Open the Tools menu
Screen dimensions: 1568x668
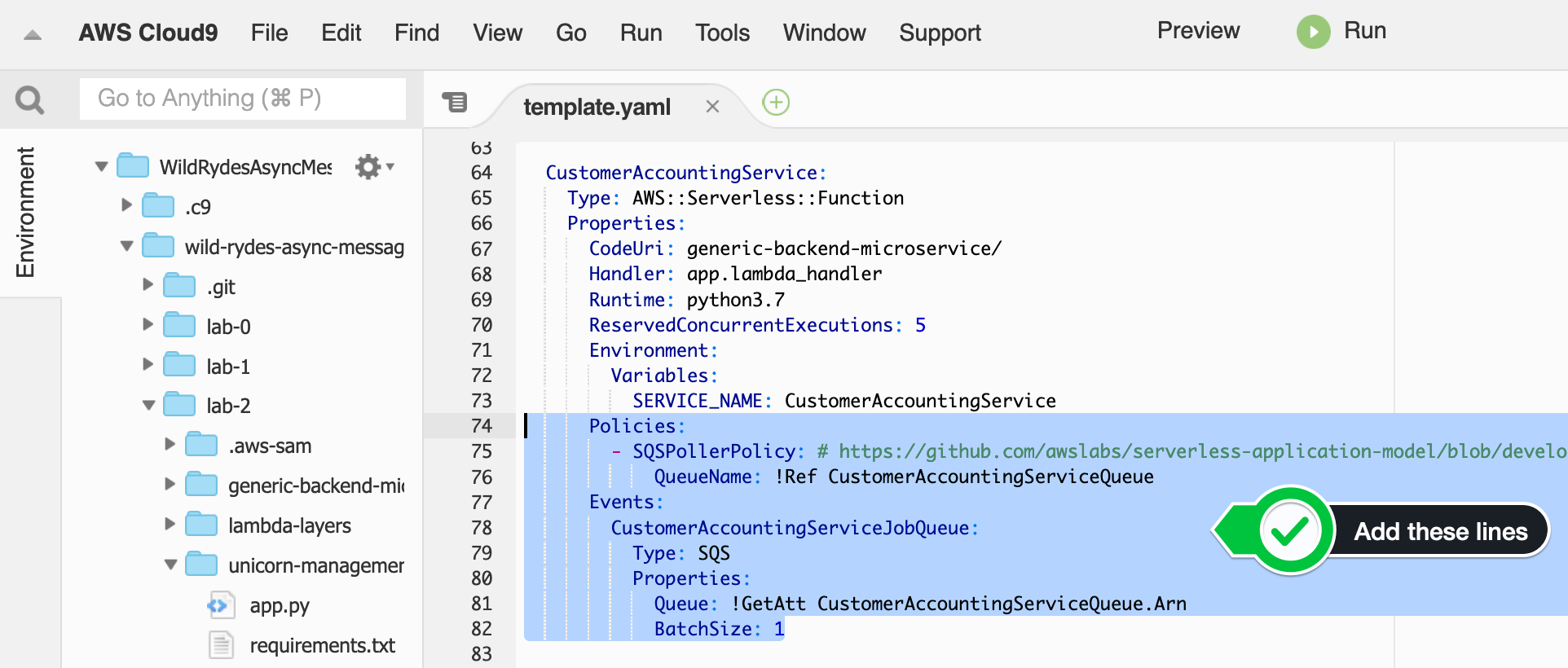(723, 33)
